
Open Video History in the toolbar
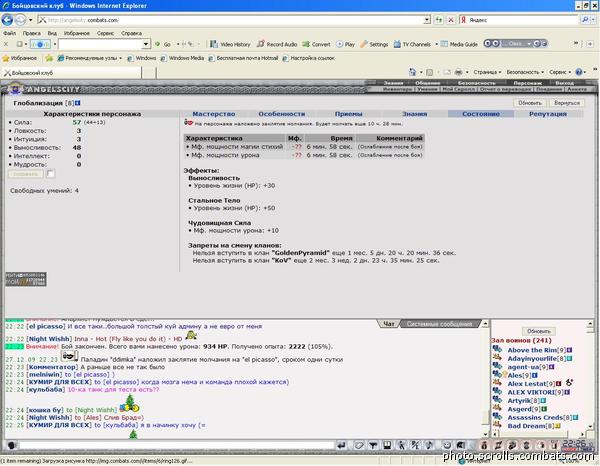click(x=230, y=44)
